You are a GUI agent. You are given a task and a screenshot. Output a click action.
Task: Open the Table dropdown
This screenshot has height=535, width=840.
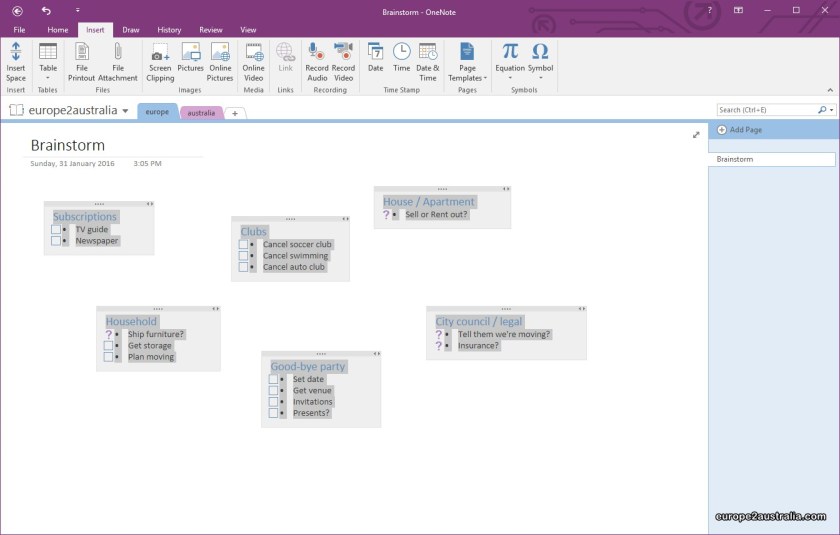(x=48, y=78)
